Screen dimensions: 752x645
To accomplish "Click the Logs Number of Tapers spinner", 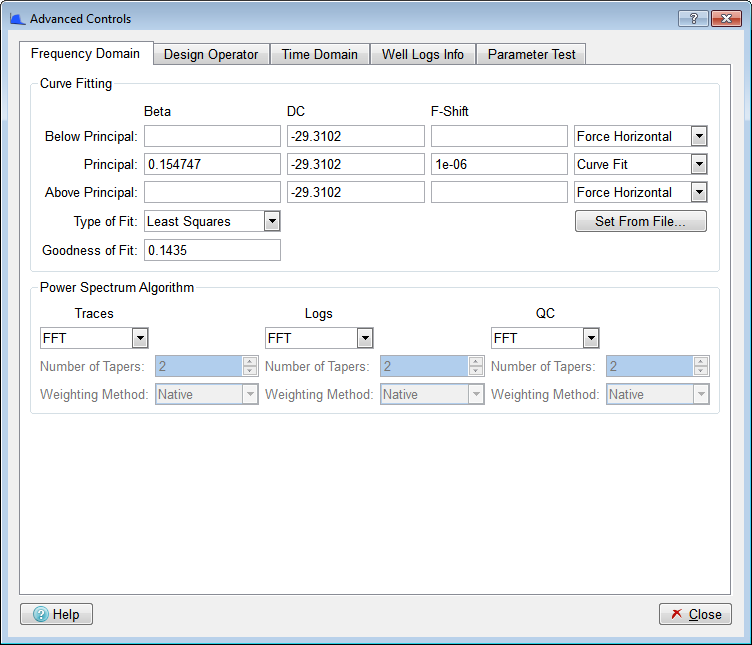I will 432,366.
